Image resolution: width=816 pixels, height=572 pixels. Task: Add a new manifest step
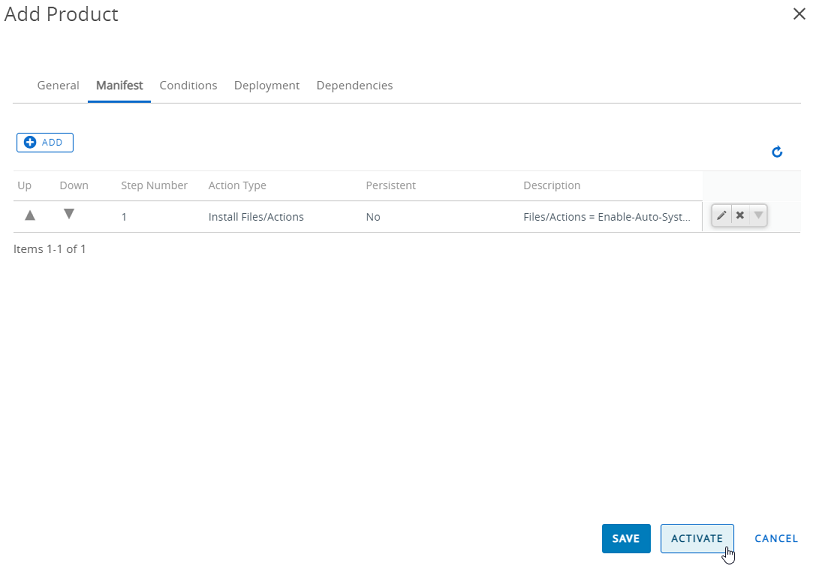45,143
